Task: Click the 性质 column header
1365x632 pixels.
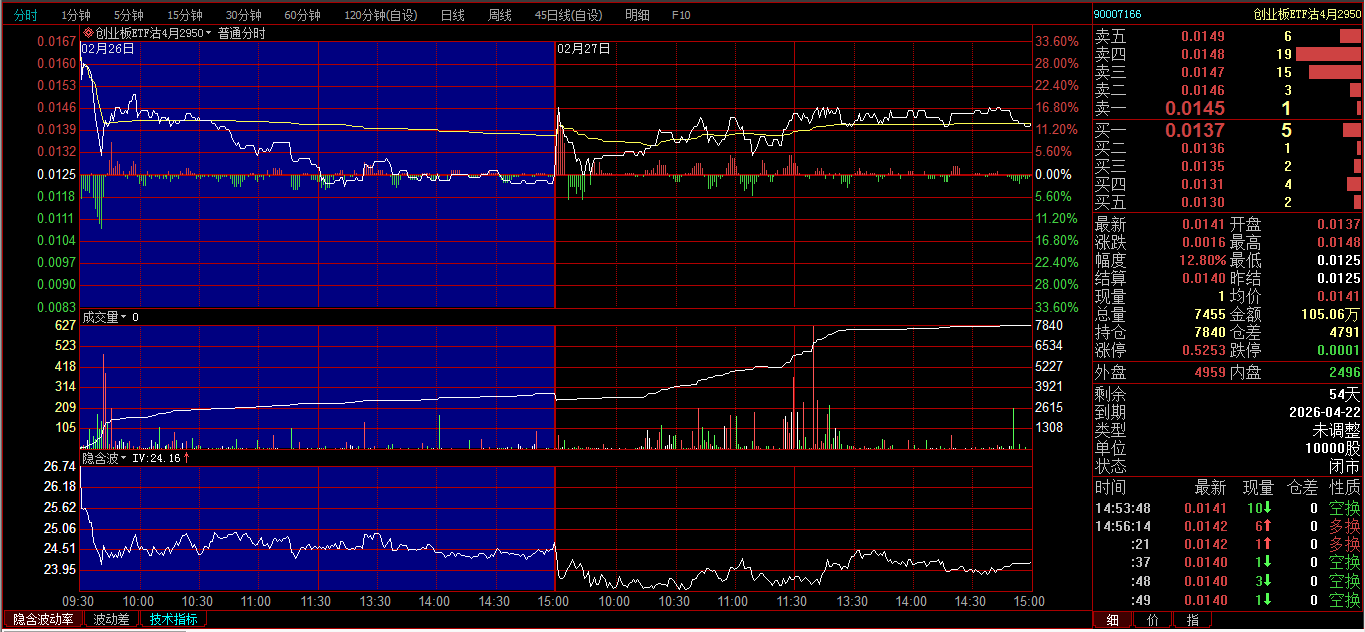Action: (1344, 488)
